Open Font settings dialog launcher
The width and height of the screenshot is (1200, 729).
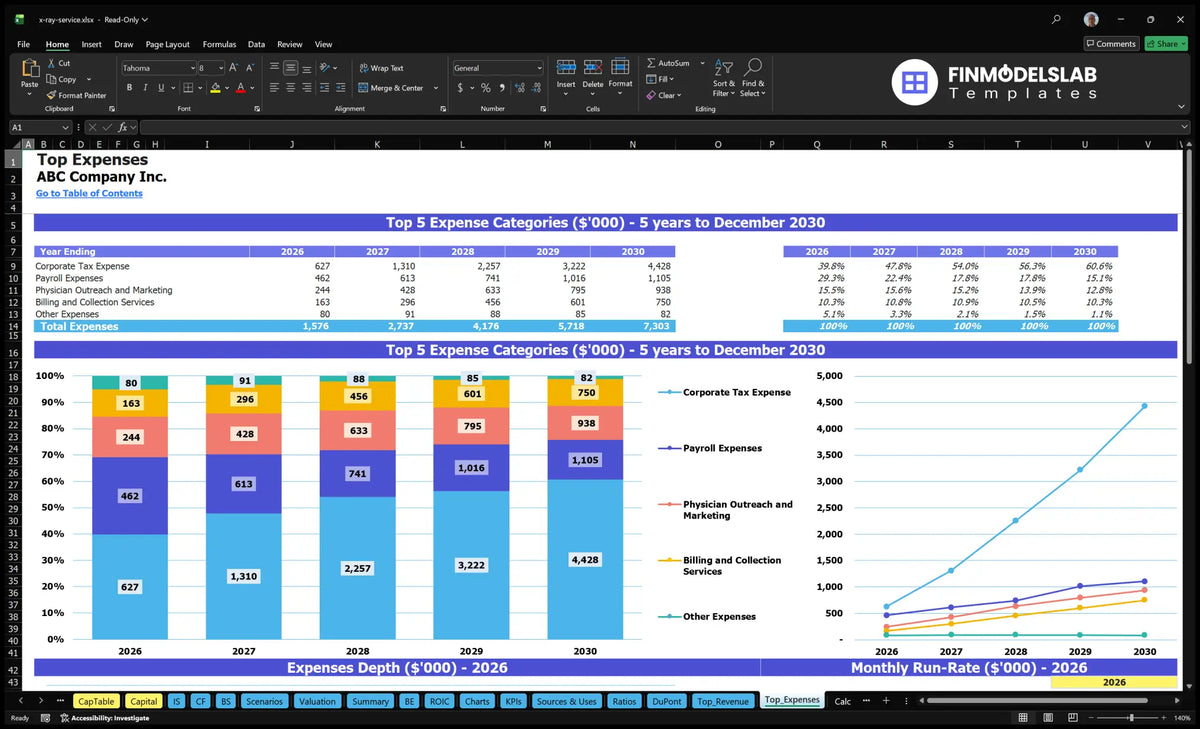[x=257, y=108]
